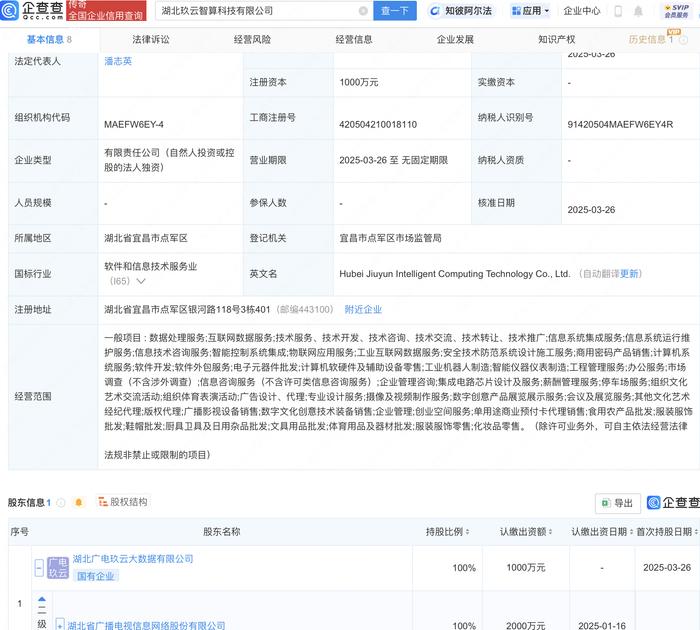Click 更新 link beside English name
The width and height of the screenshot is (700, 630).
[x=629, y=274]
